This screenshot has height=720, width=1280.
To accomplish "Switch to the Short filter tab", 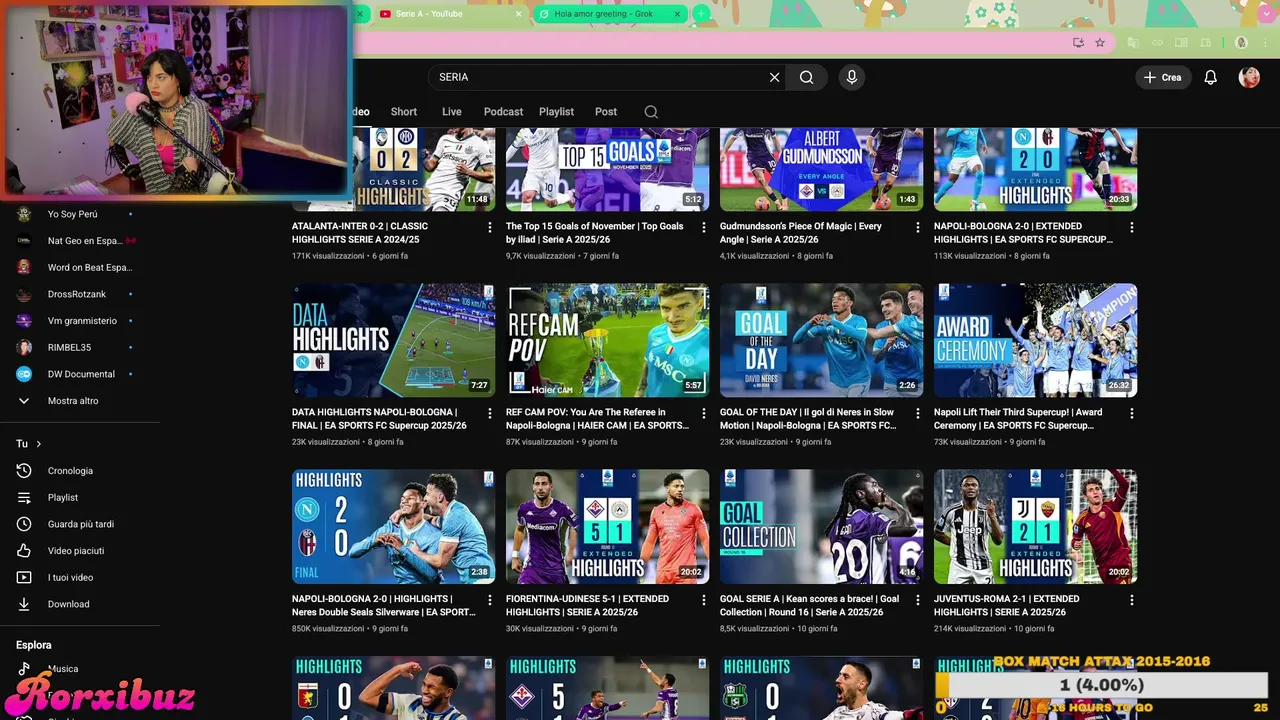I will point(404,112).
